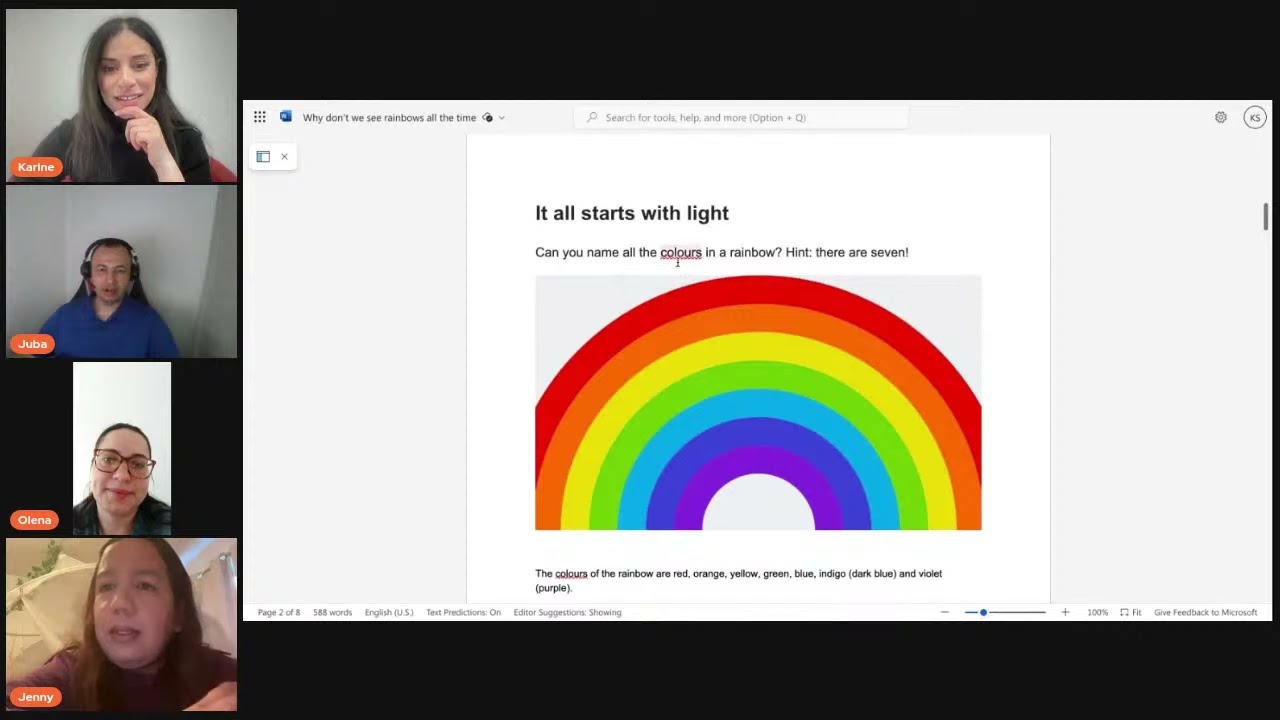The width and height of the screenshot is (1280, 720).
Task: Open the KS account avatar
Action: [1255, 117]
